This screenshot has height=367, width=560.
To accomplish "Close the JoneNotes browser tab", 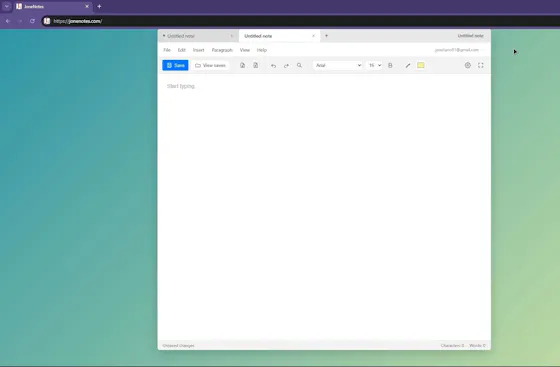I will [x=87, y=6].
